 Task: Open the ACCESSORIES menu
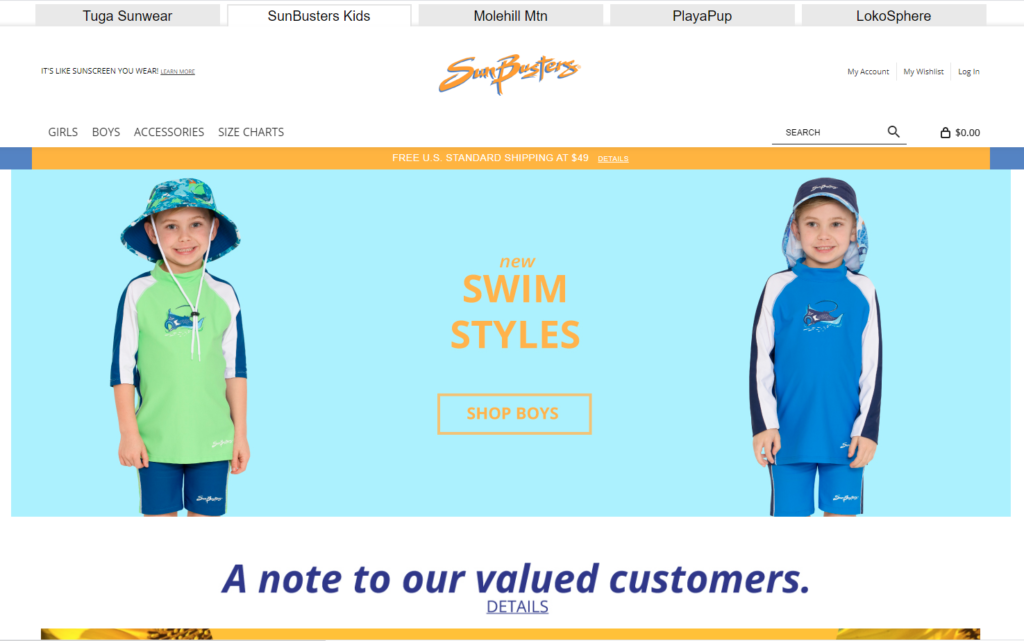[169, 132]
